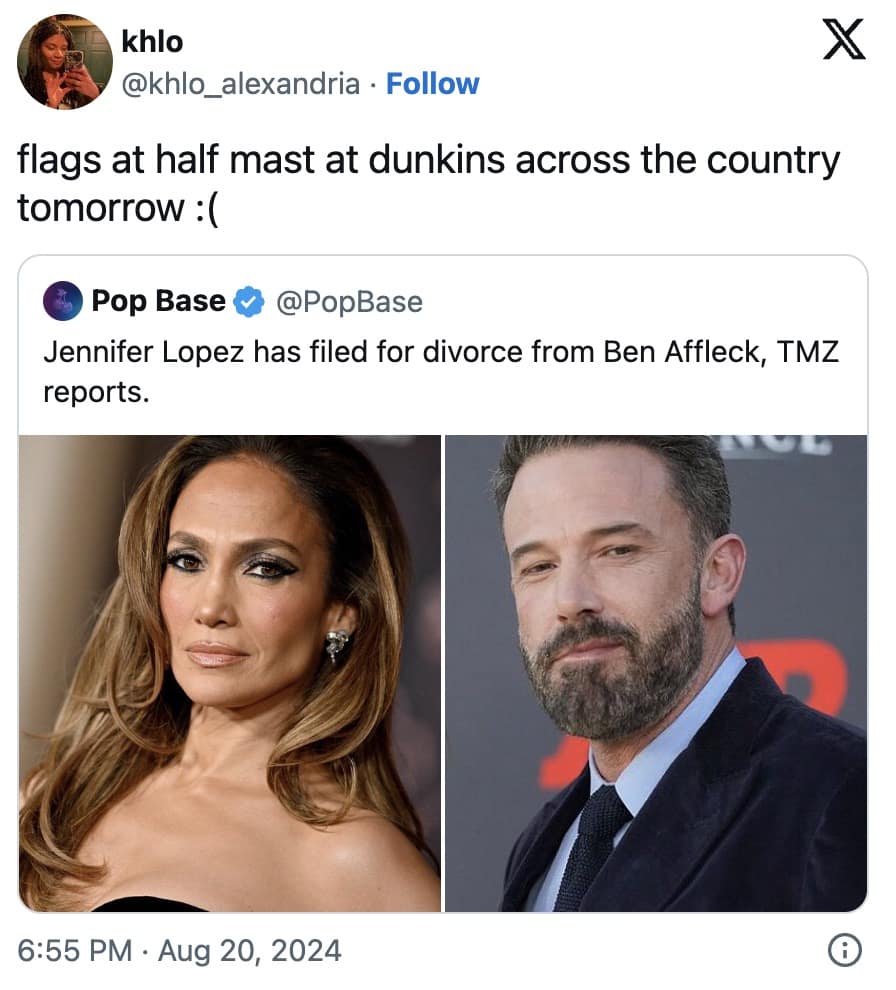Click the flags at half mast tweet text
The width and height of the screenshot is (896, 990).
(x=430, y=178)
